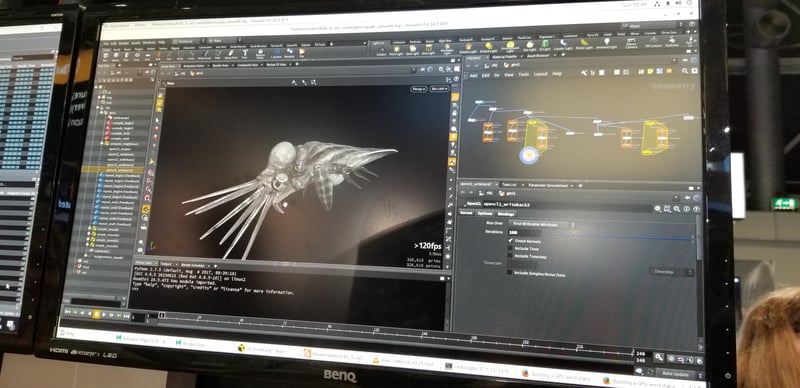The image size is (800, 388).
Task: Toggle the Finish Kernels checkbox
Action: point(510,241)
